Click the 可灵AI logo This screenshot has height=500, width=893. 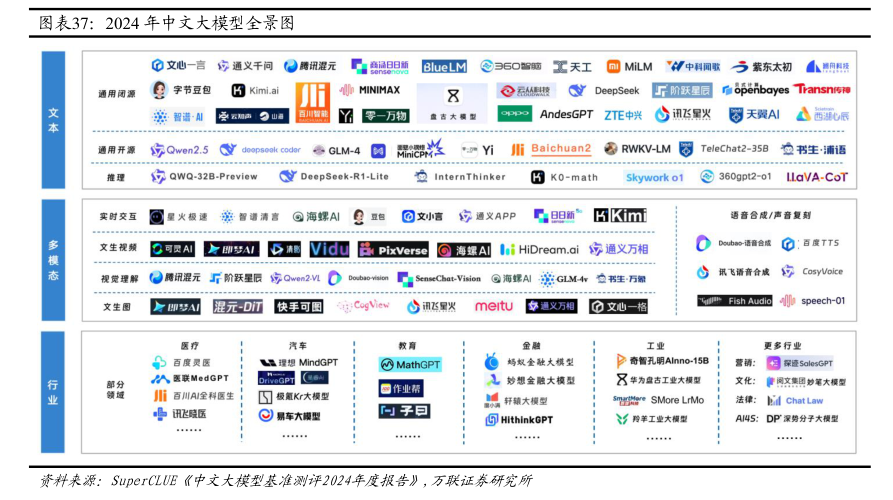pyautogui.click(x=173, y=249)
